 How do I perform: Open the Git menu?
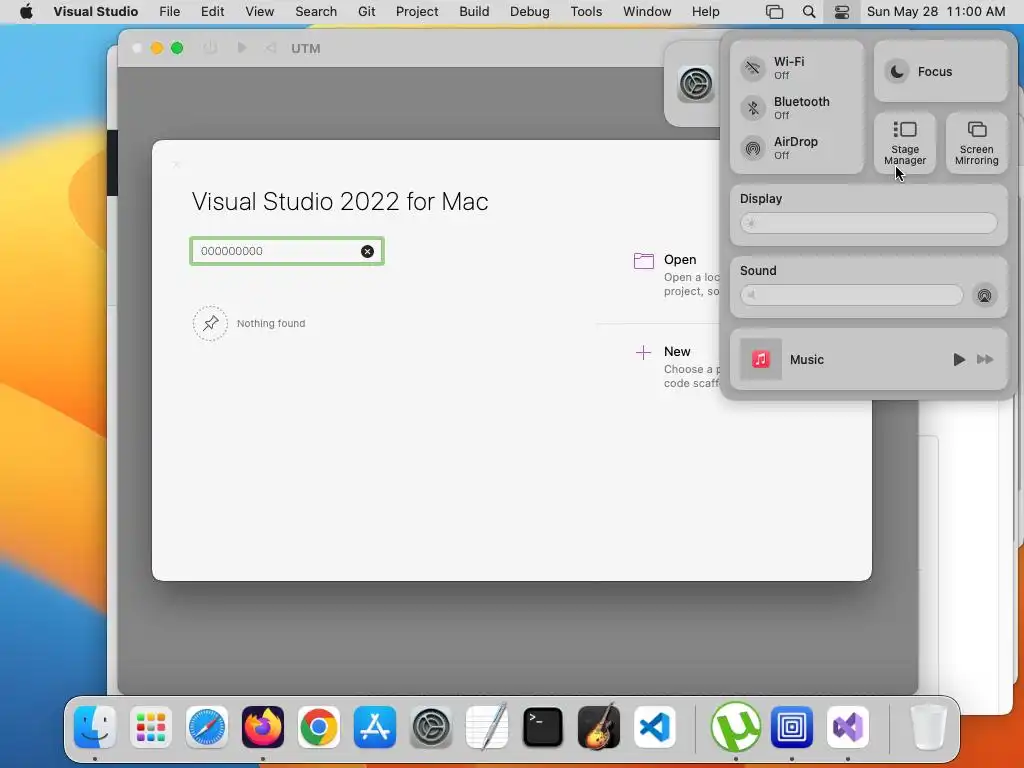tap(366, 12)
